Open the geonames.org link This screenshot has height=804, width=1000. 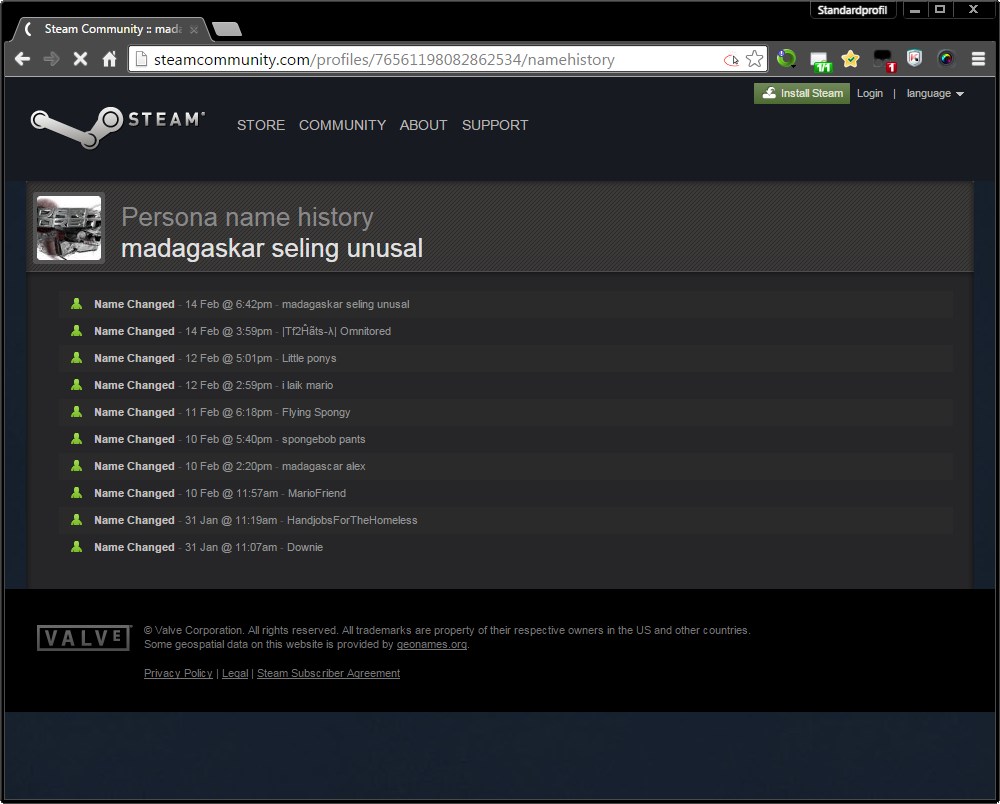[x=432, y=644]
